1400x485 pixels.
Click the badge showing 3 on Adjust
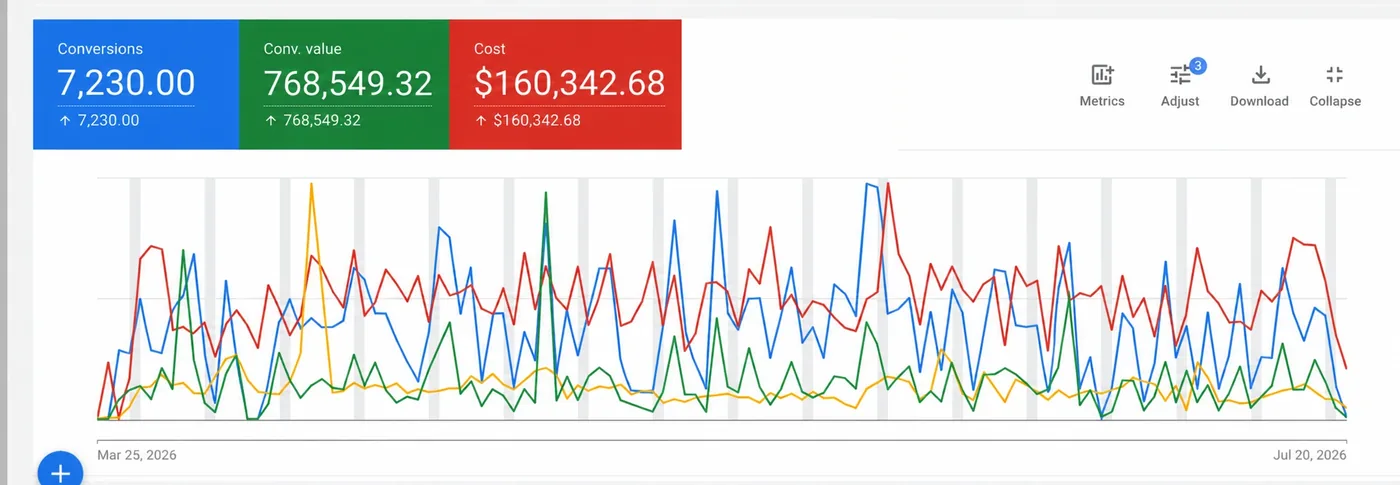click(x=1198, y=67)
